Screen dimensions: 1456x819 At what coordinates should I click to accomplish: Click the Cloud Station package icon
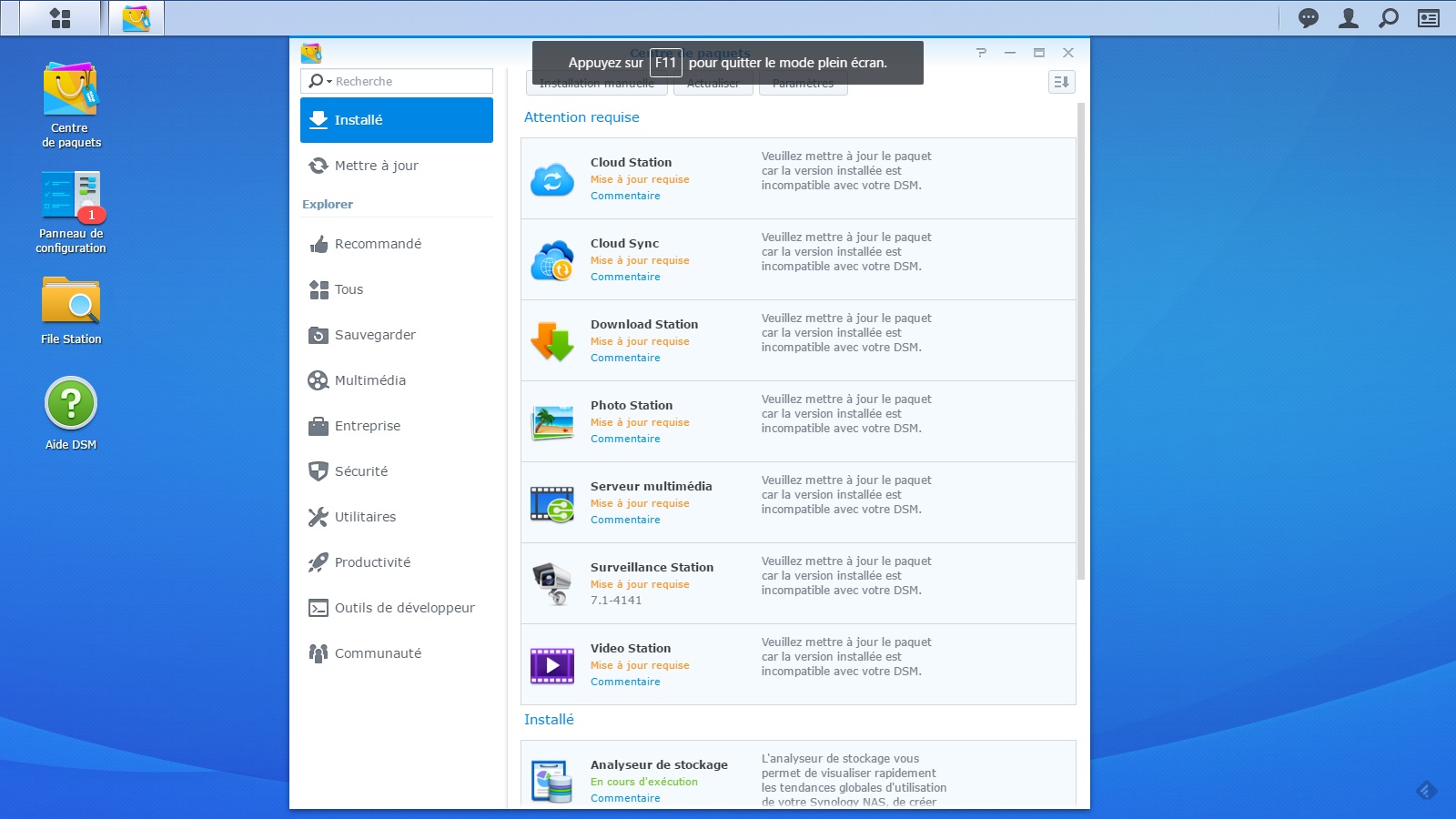[x=552, y=179]
